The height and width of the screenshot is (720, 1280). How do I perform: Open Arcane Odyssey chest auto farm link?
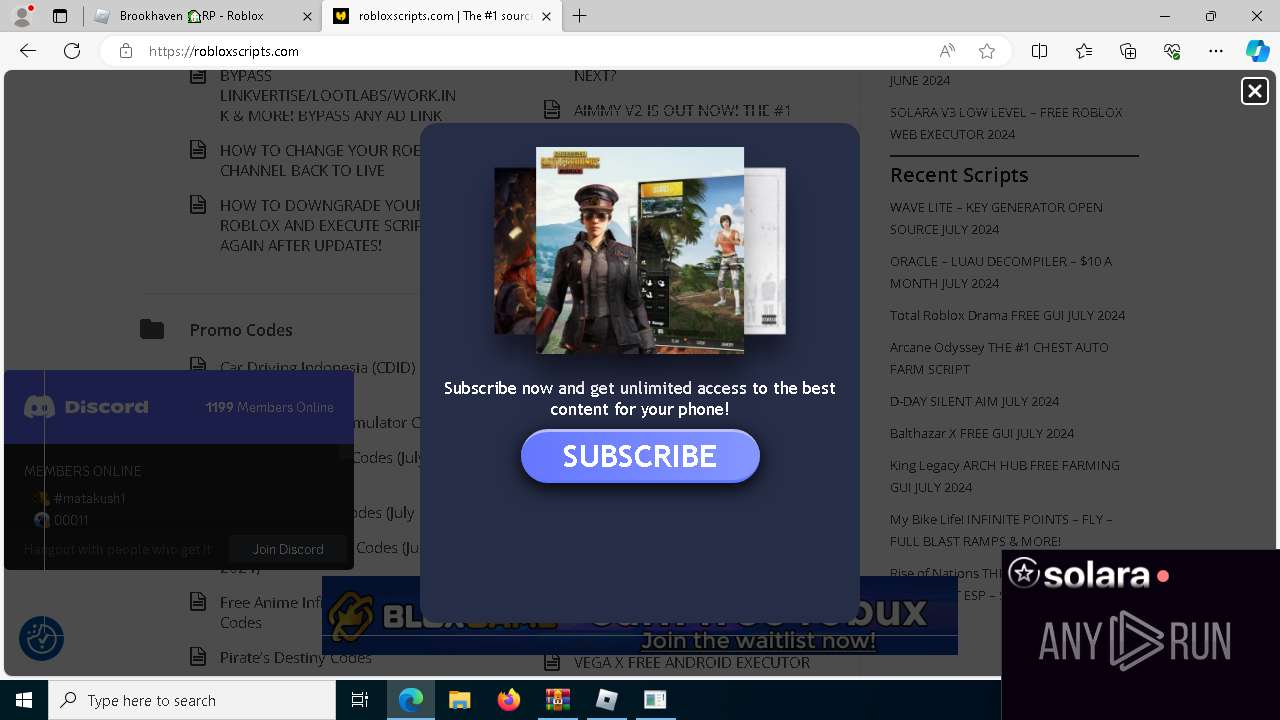(999, 358)
